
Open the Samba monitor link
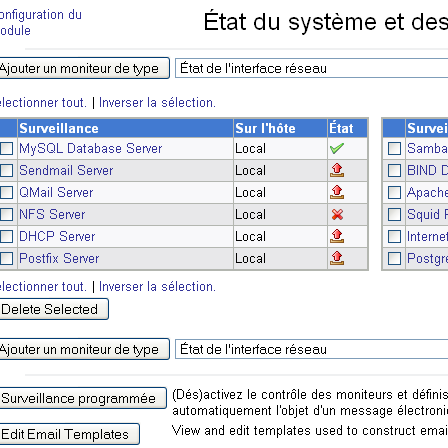point(427,148)
